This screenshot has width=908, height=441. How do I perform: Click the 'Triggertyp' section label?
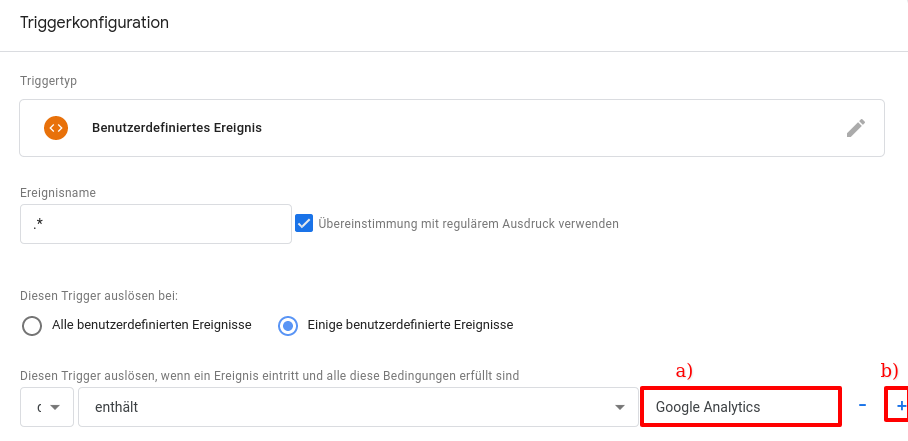click(x=48, y=81)
